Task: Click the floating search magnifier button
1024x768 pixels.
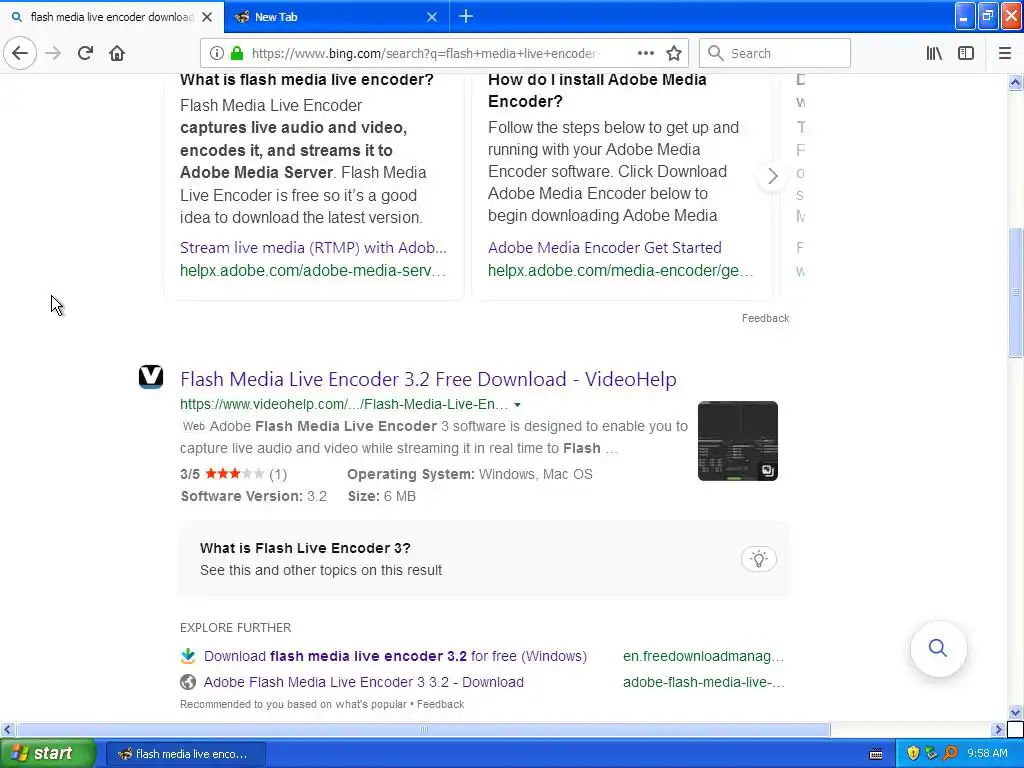Action: point(938,648)
